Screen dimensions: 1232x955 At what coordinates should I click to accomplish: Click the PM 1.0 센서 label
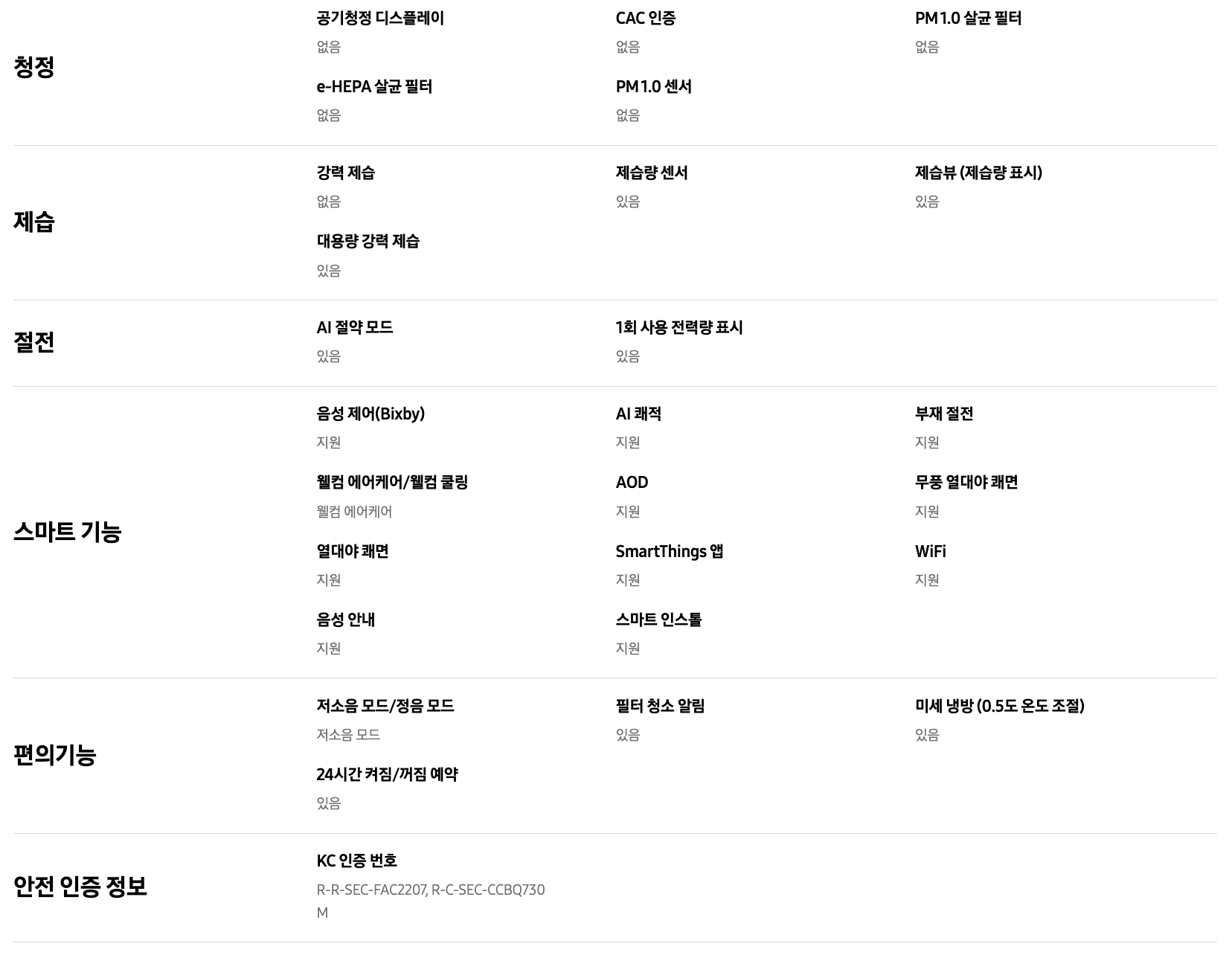pyautogui.click(x=654, y=86)
